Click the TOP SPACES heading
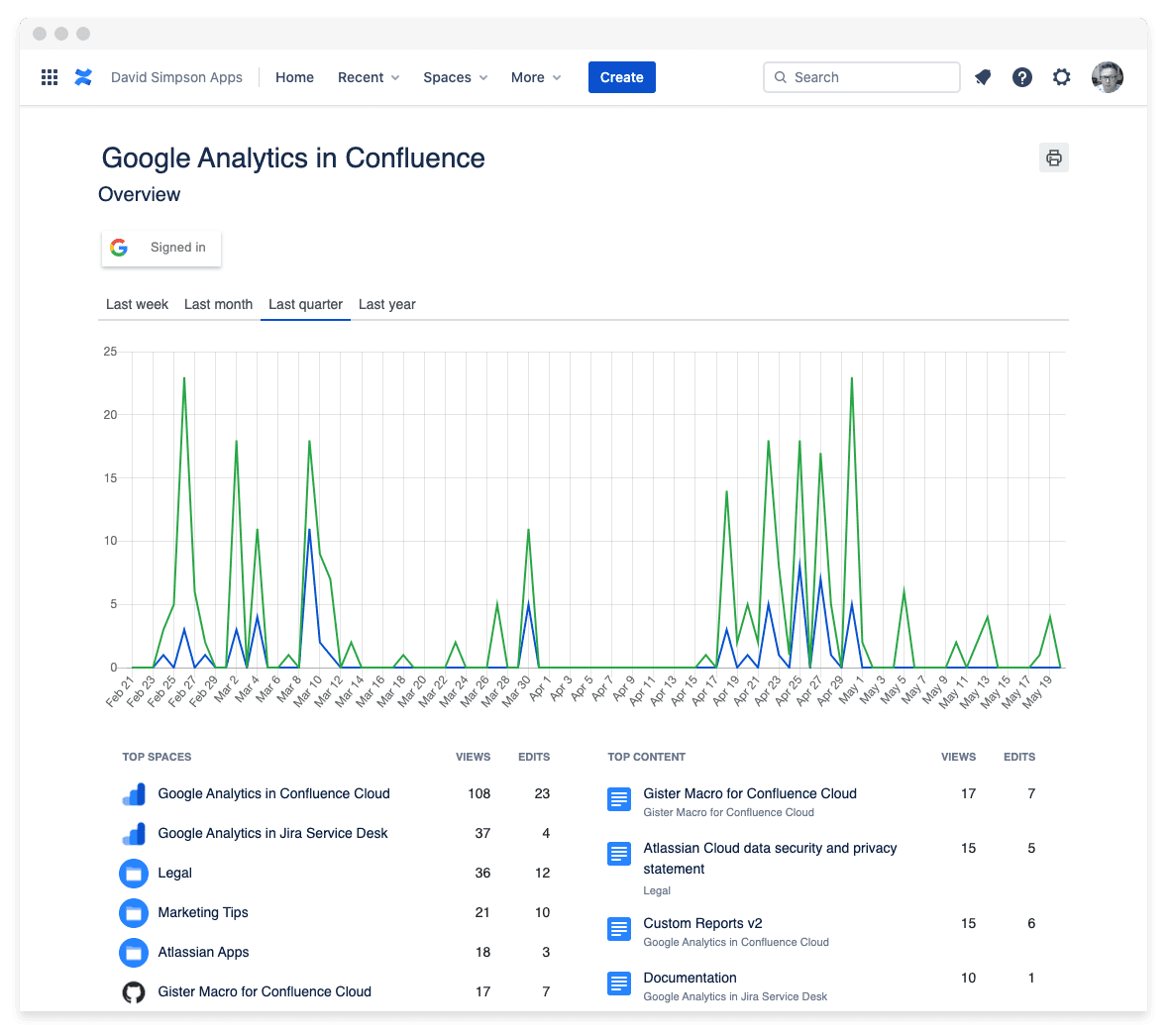Image resolution: width=1170 pixels, height=1036 pixels. click(x=157, y=757)
